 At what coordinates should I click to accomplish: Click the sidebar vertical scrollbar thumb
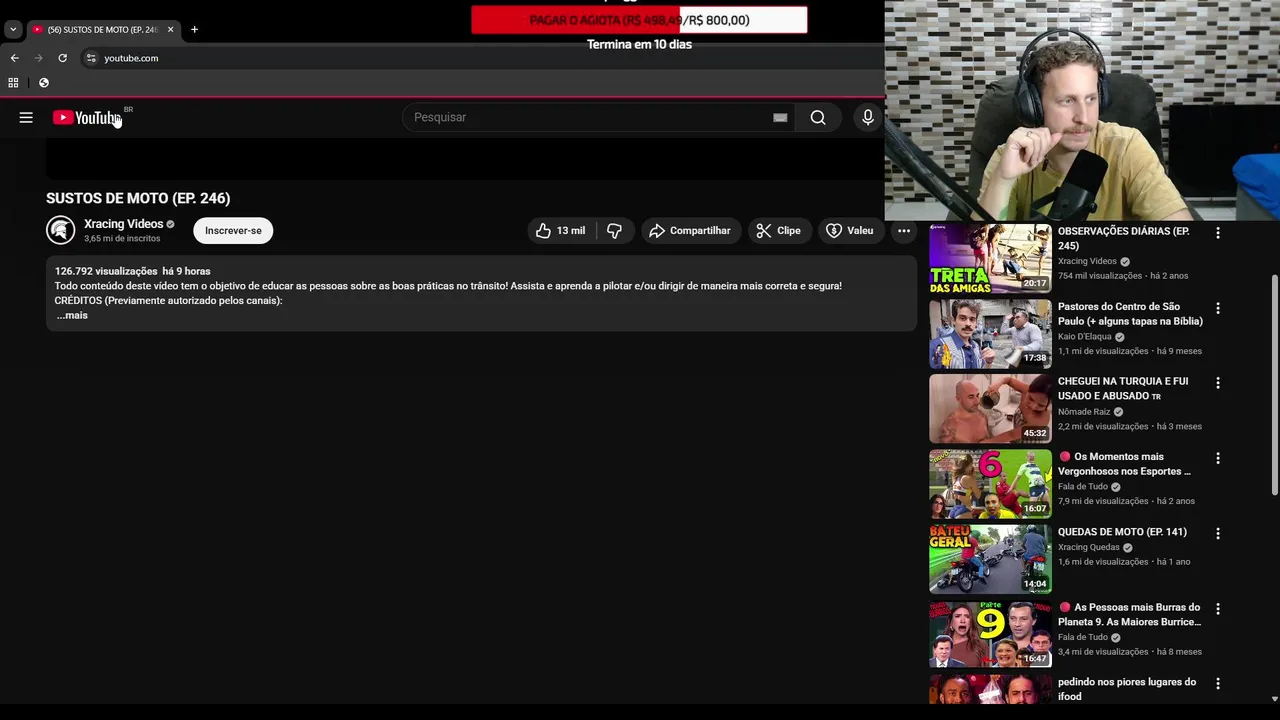pyautogui.click(x=1274, y=383)
